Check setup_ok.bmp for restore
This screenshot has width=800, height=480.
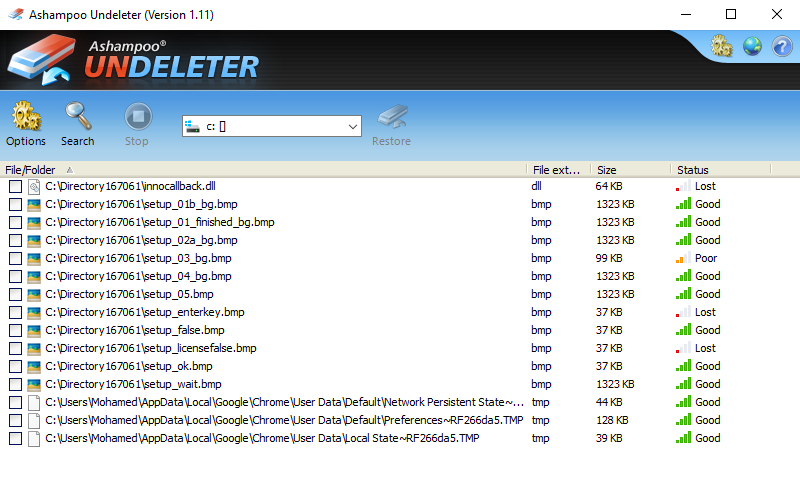[x=15, y=366]
